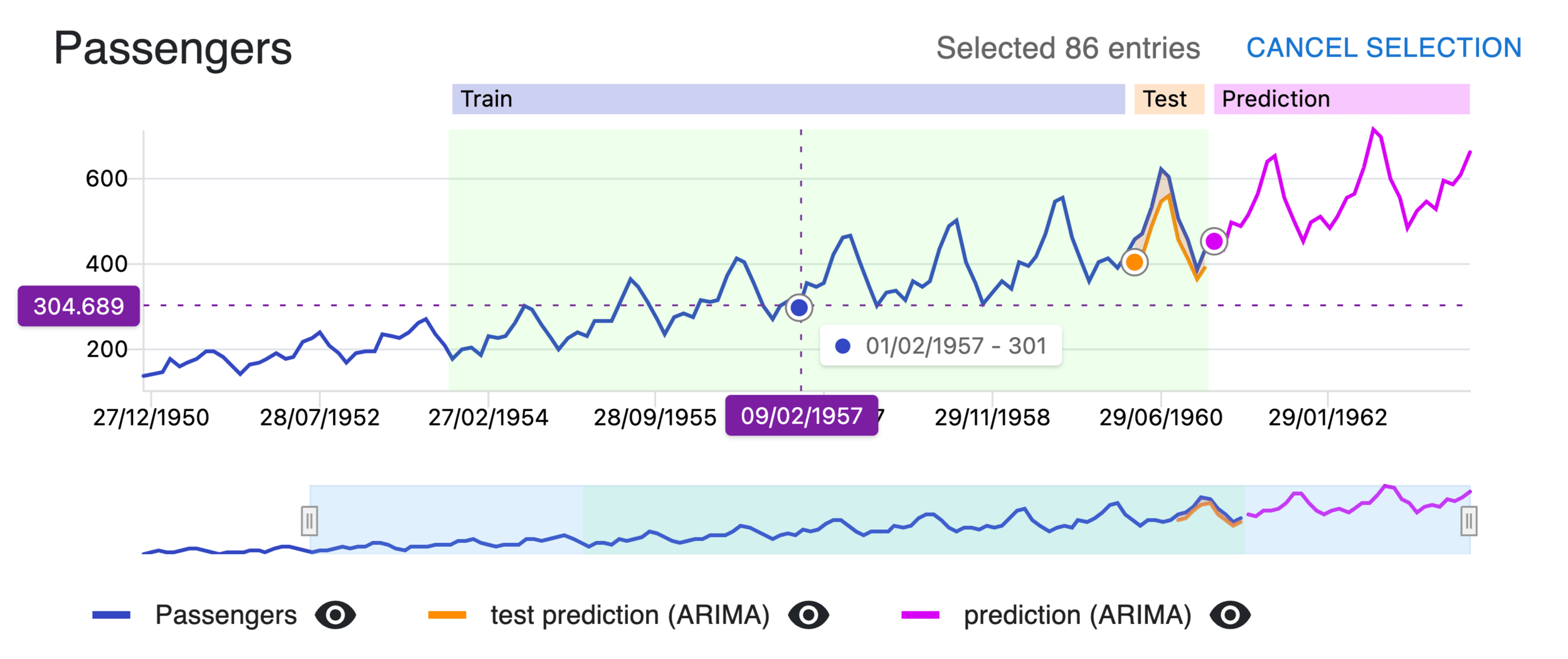This screenshot has width=1568, height=659.
Task: Click the left range slider handle
Action: [x=309, y=521]
